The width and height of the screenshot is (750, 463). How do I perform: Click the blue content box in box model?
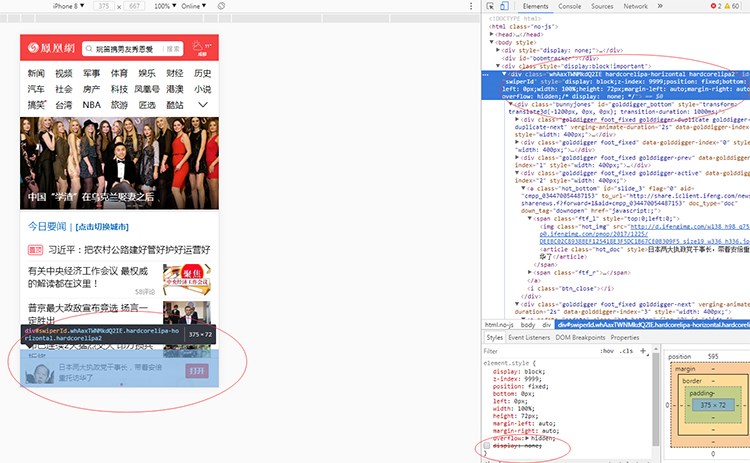(x=713, y=405)
